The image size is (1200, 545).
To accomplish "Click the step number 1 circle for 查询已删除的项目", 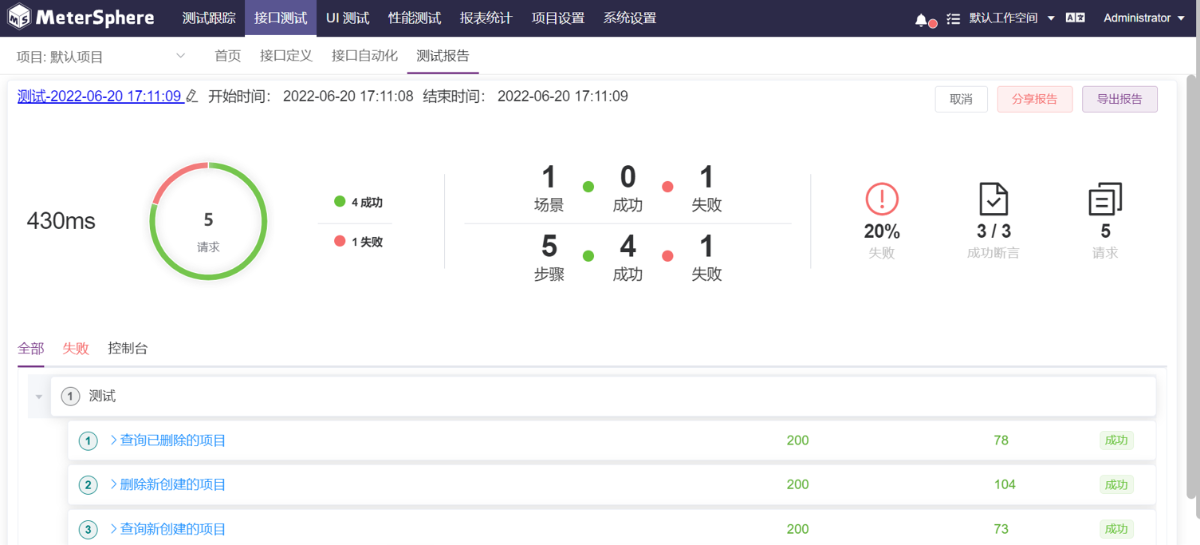I will pos(88,440).
